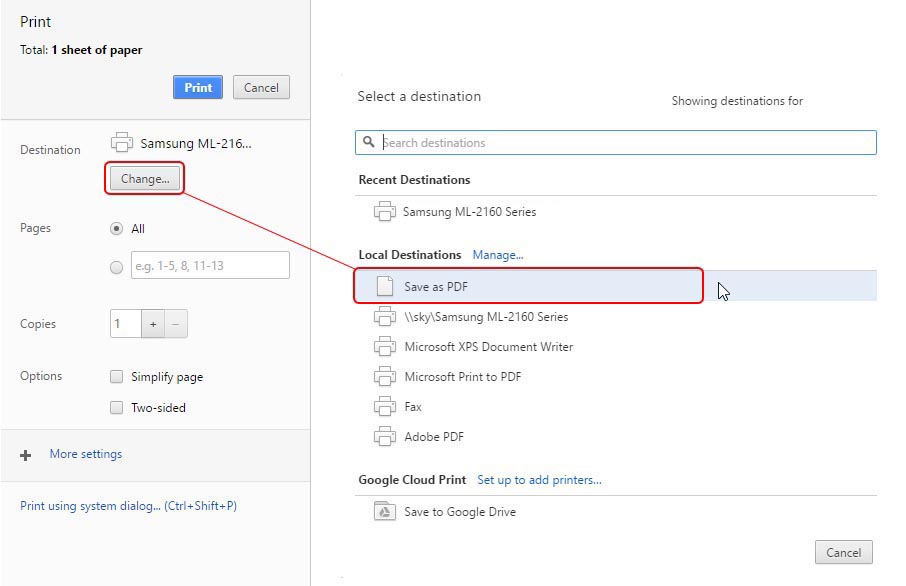Click the magnifier icon in the search box
This screenshot has height=586, width=906.
369,143
